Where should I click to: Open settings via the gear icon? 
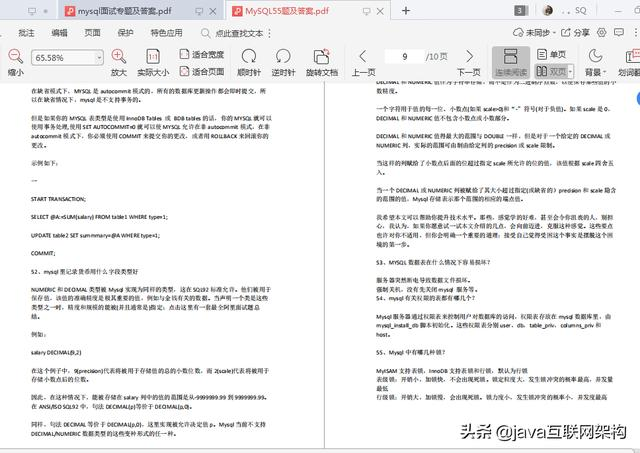(602, 32)
